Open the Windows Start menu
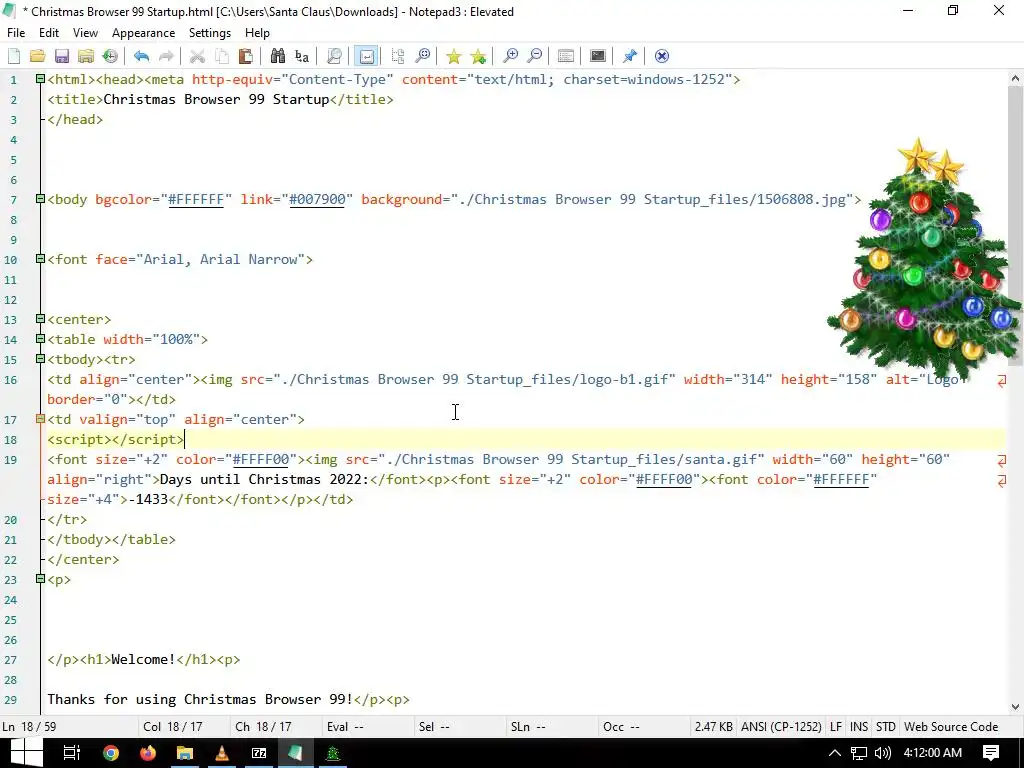Screen dimensions: 1024x768 (25, 753)
